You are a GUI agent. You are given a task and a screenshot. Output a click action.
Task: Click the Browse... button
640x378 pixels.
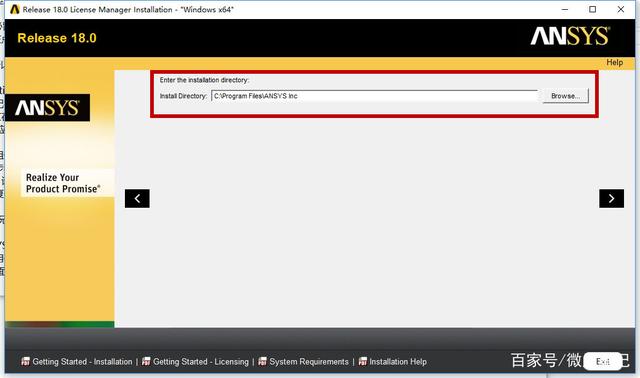pyautogui.click(x=565, y=96)
